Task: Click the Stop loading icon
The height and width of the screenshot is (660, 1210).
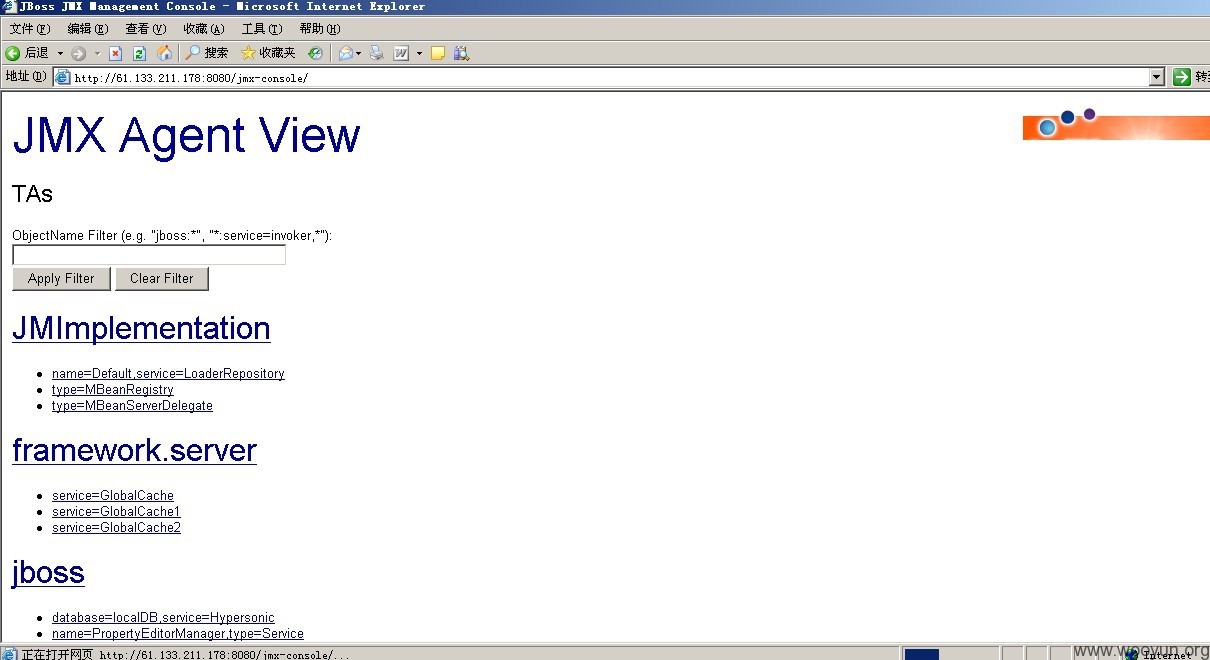Action: [x=115, y=53]
